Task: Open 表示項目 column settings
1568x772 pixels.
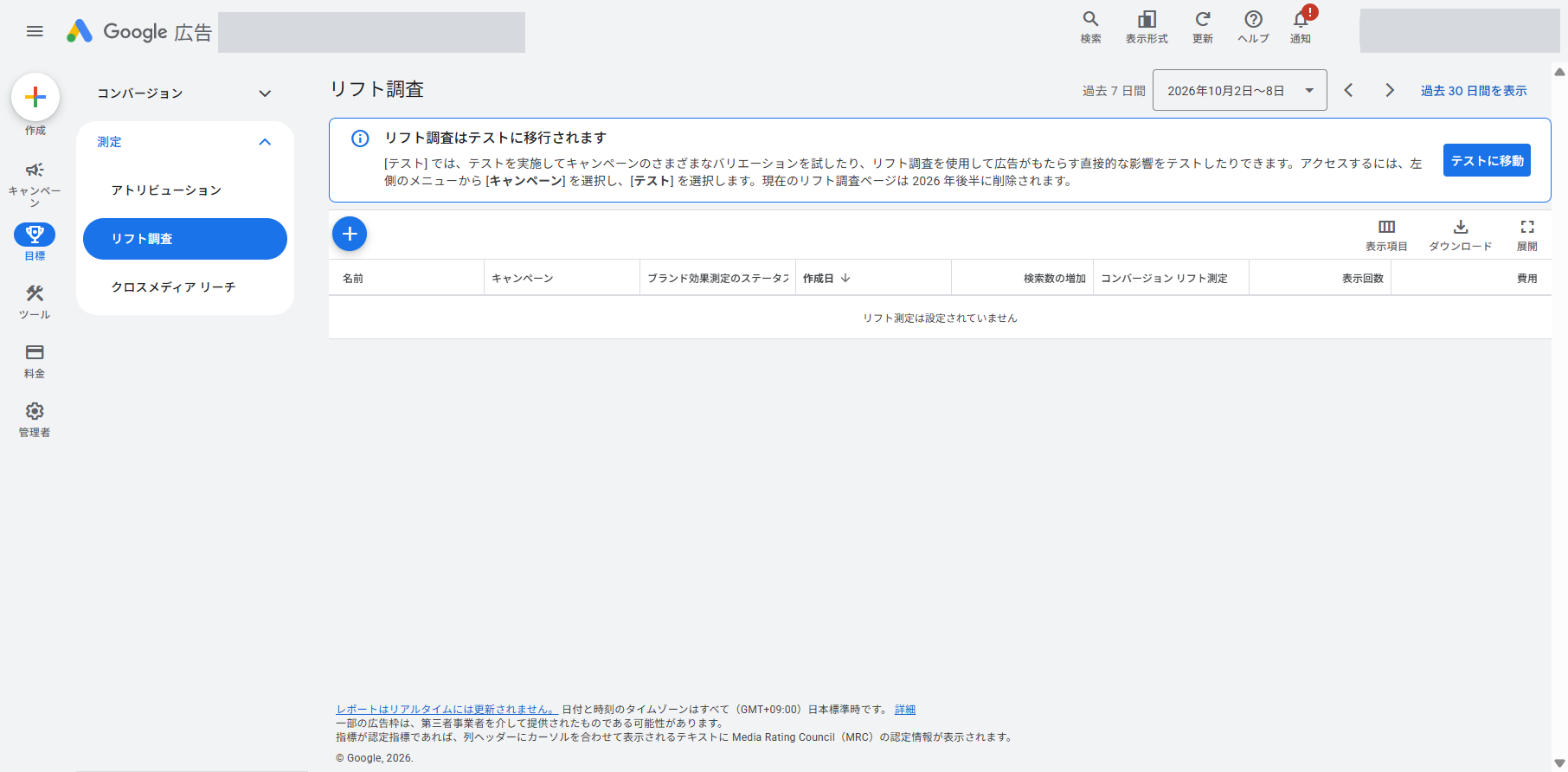Action: tap(1386, 235)
